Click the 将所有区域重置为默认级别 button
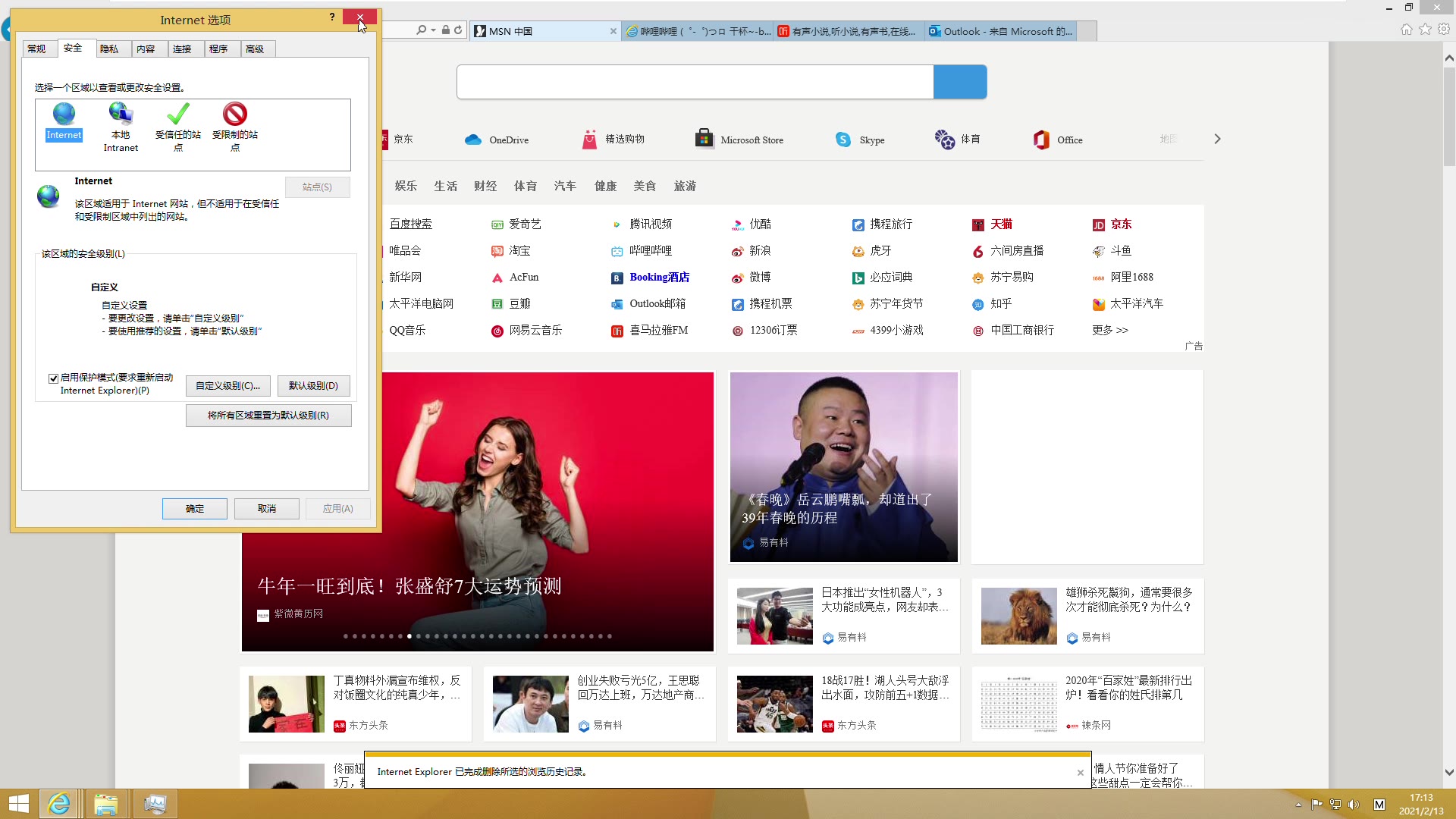This screenshot has width=1456, height=819. click(x=268, y=416)
